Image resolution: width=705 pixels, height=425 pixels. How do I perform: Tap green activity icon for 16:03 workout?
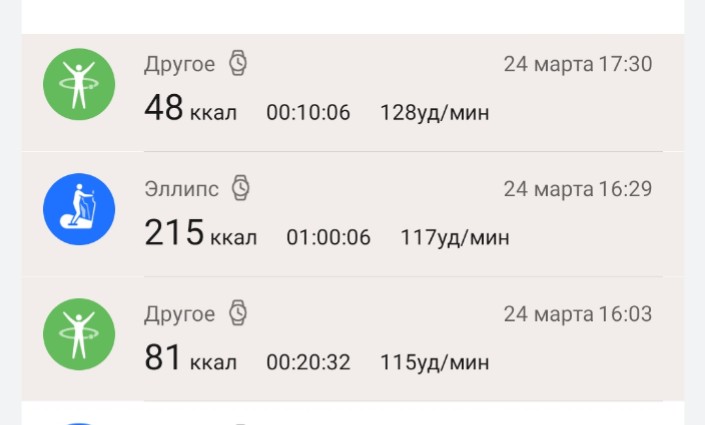(x=79, y=335)
